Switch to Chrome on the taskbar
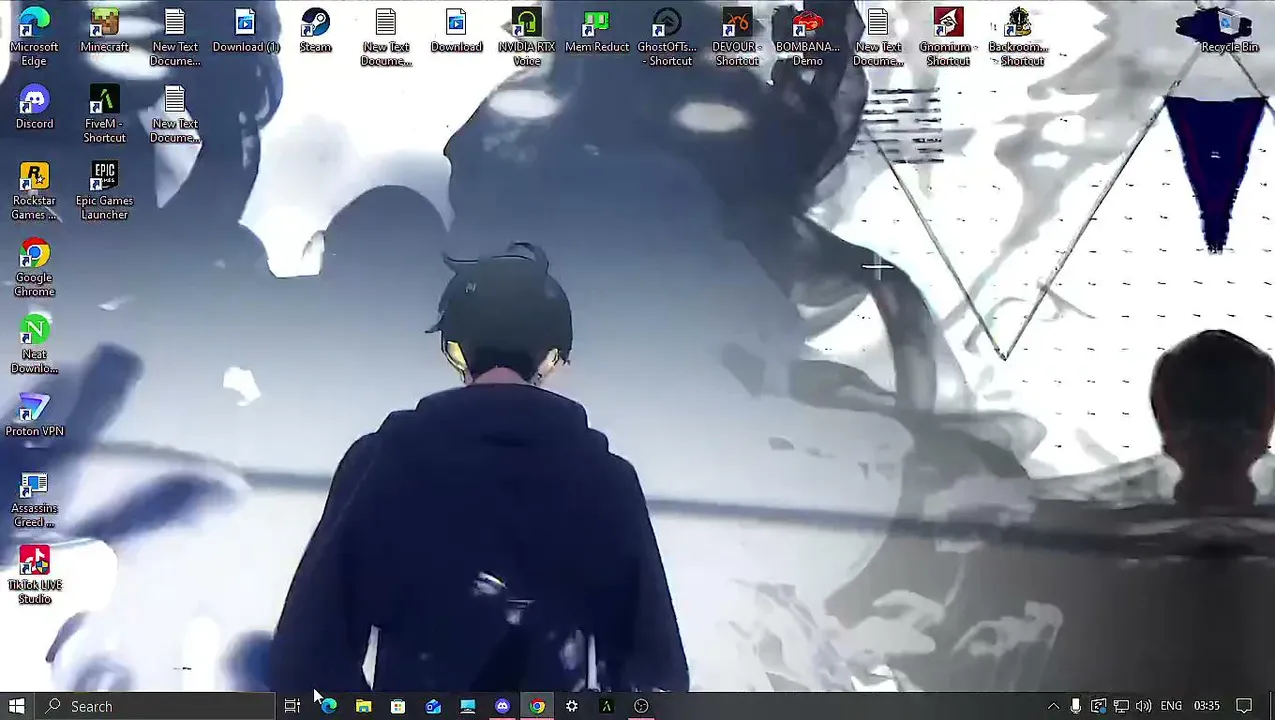 click(537, 706)
